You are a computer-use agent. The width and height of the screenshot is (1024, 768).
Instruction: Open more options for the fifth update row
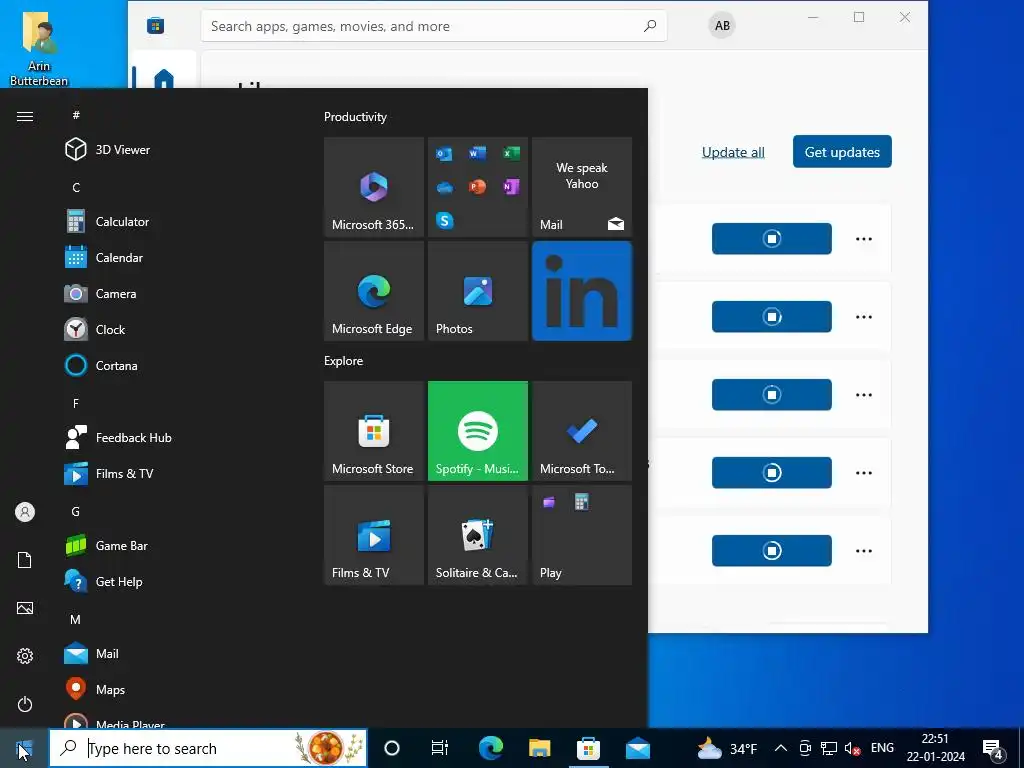pos(863,551)
